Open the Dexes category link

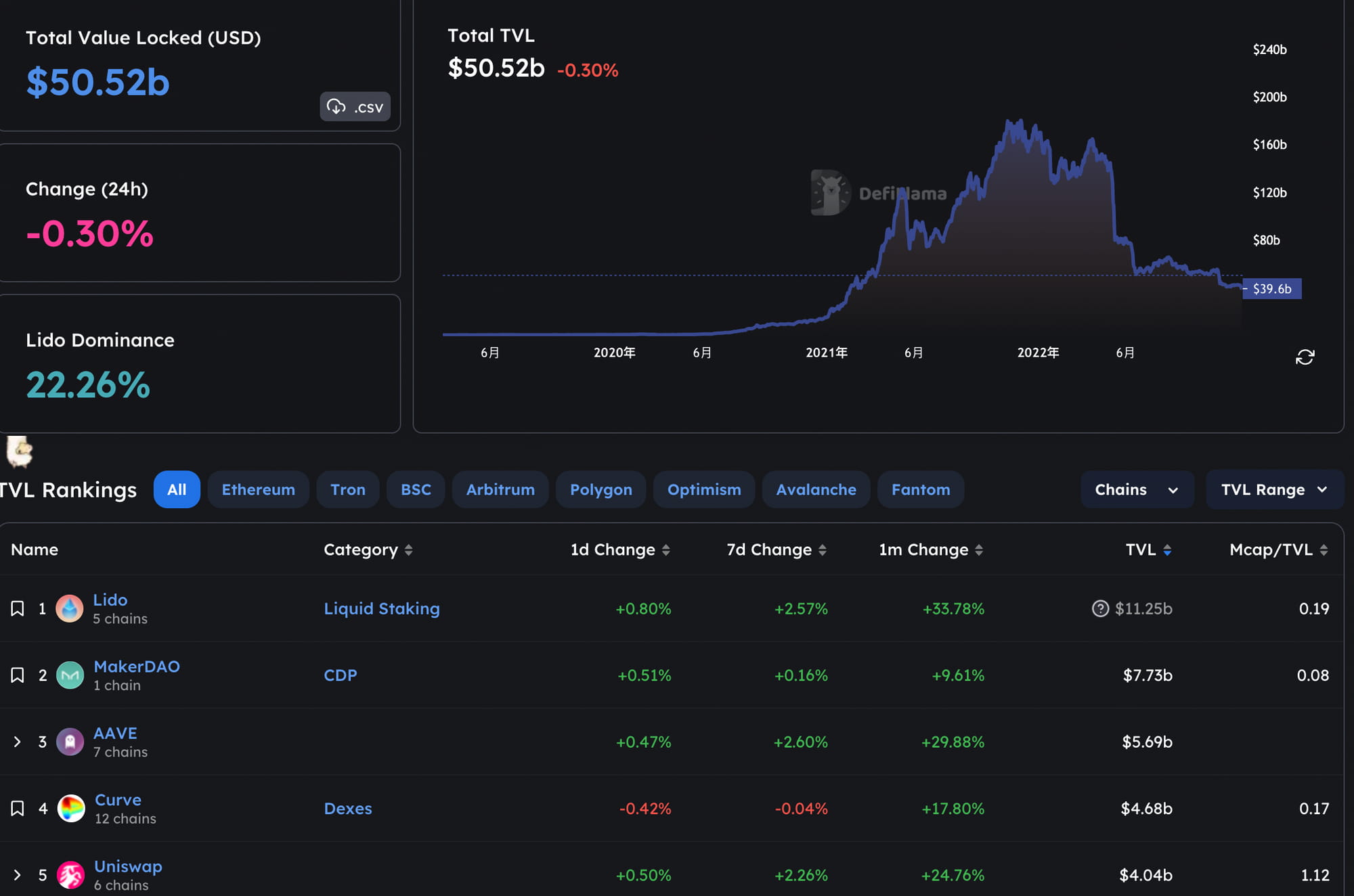click(x=348, y=808)
